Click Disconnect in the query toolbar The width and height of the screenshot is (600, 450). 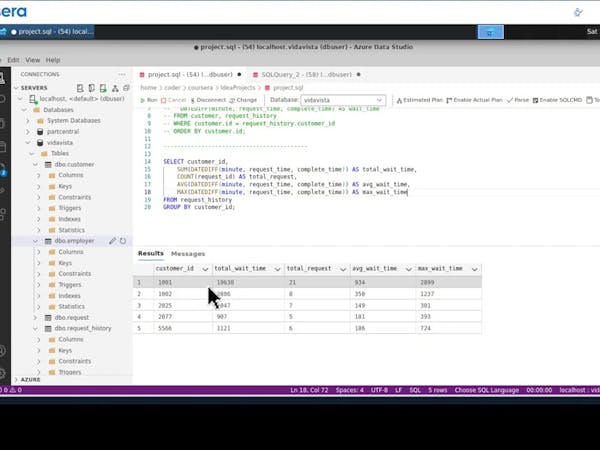click(208, 100)
